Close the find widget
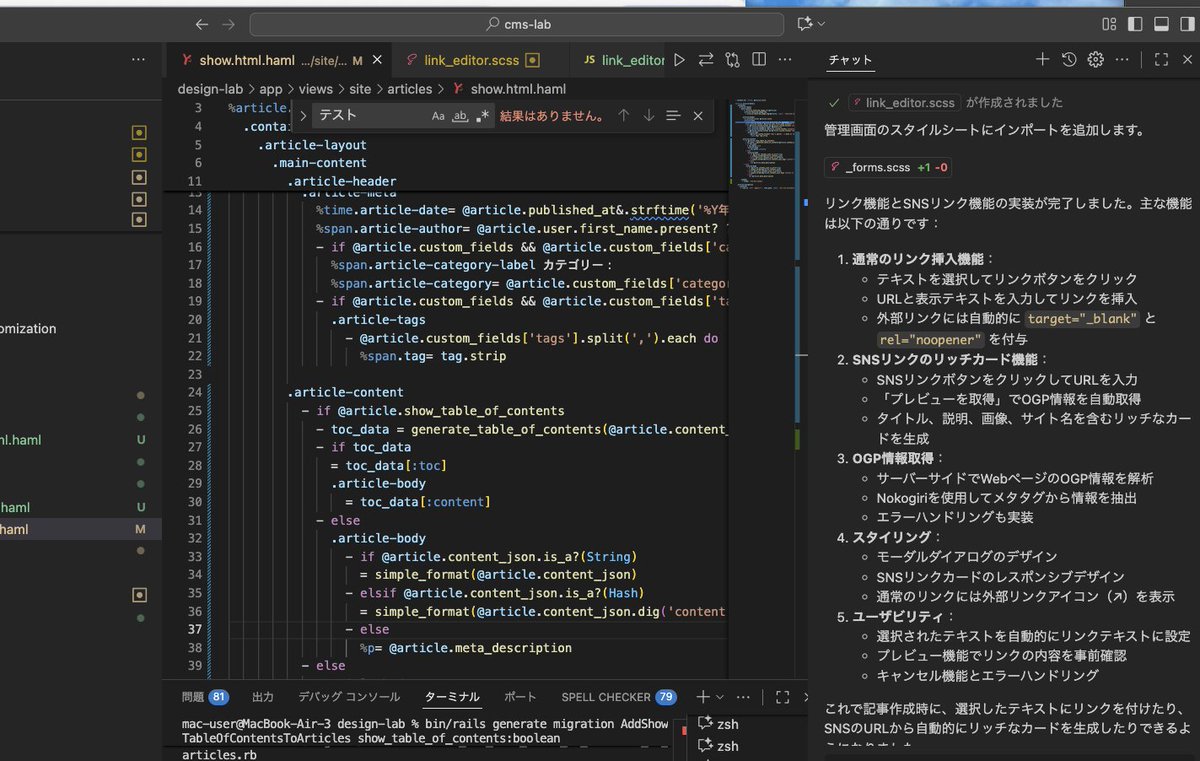 pos(698,116)
